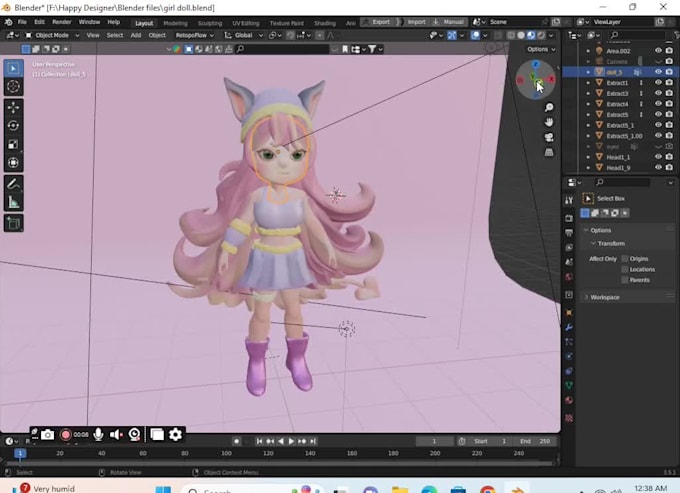Click the screen recorder camera screenshot icon

coord(48,434)
